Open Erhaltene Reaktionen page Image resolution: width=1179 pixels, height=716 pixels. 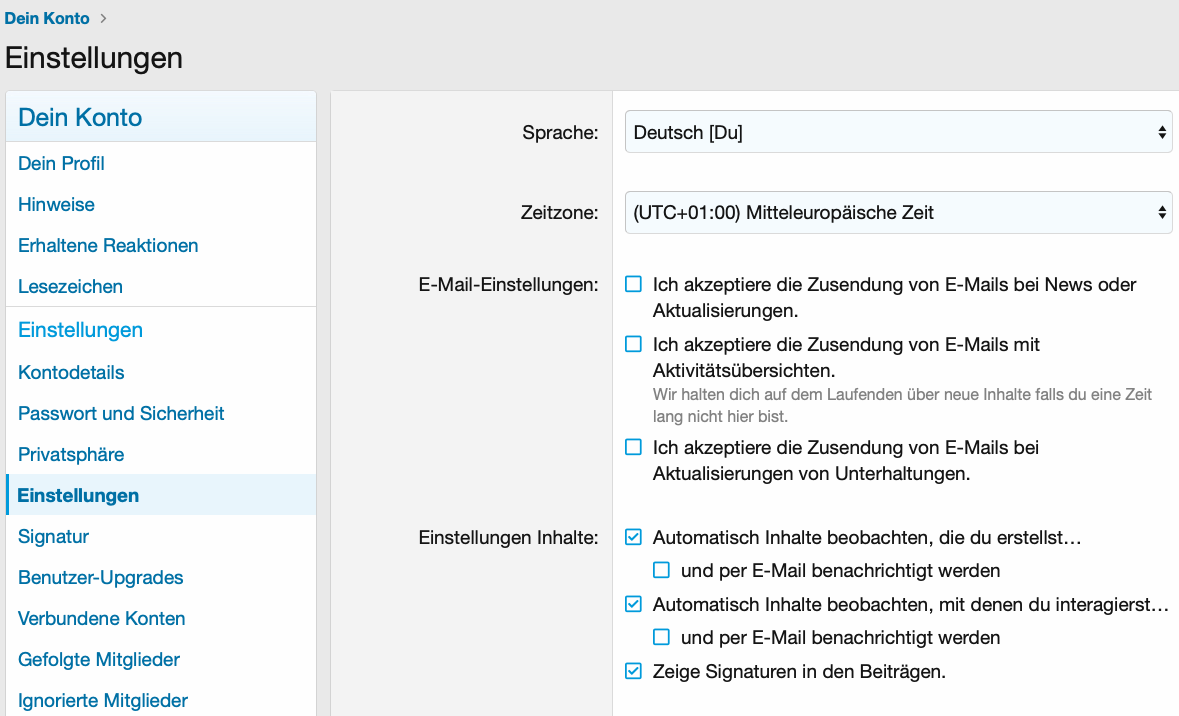[108, 245]
